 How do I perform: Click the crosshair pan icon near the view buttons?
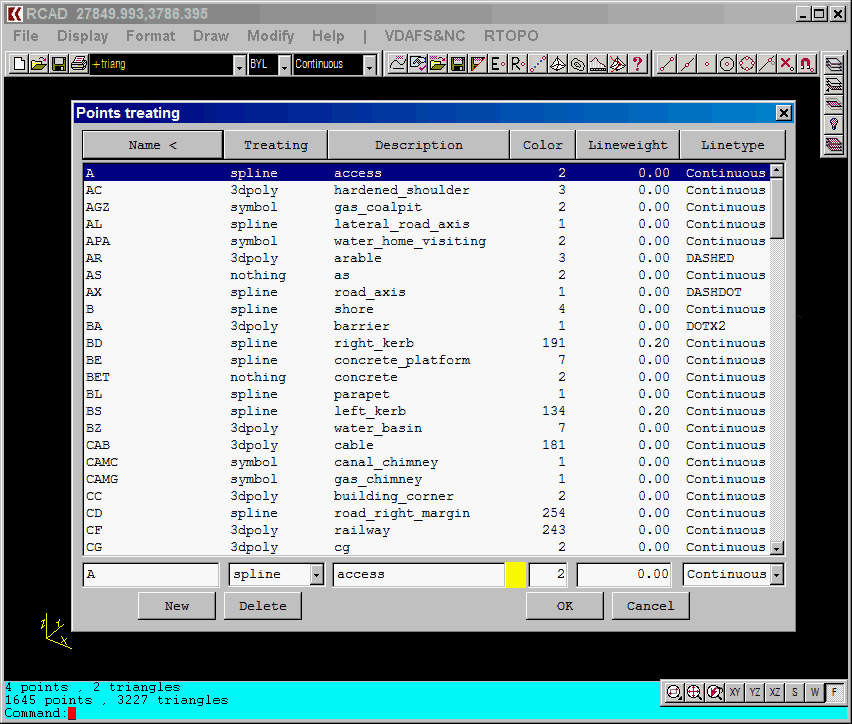coord(695,692)
